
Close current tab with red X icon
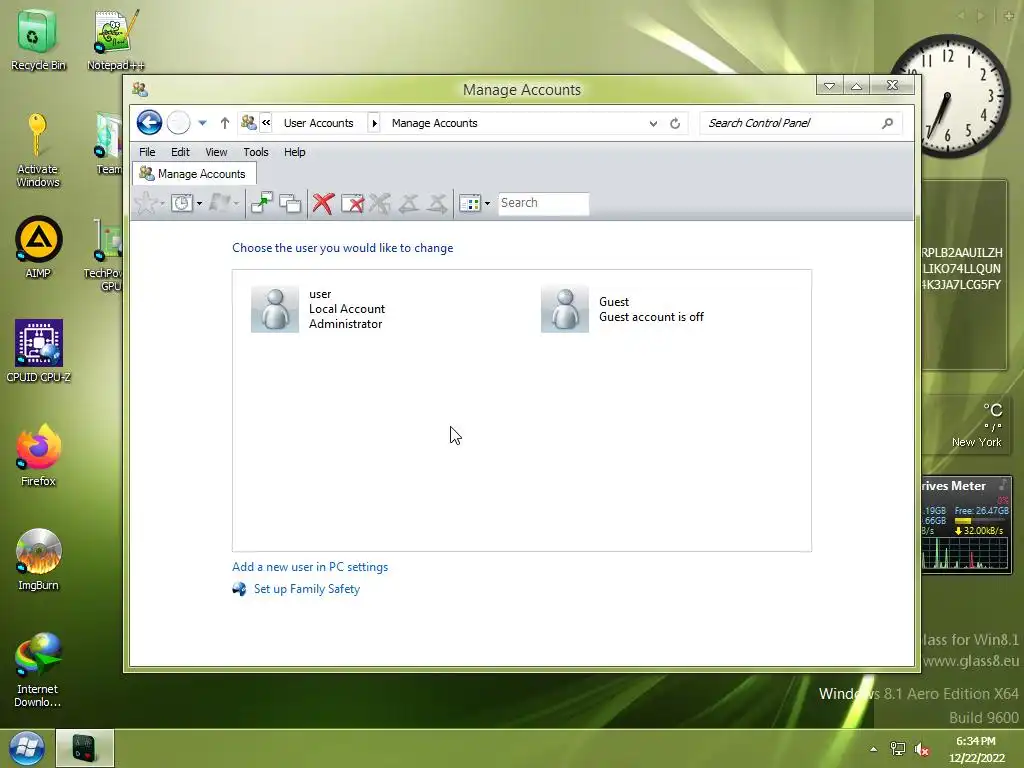pyautogui.click(x=323, y=203)
